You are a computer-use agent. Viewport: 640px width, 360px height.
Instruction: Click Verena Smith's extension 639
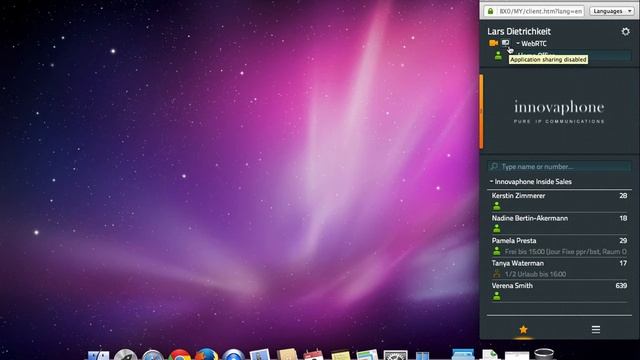pos(621,286)
